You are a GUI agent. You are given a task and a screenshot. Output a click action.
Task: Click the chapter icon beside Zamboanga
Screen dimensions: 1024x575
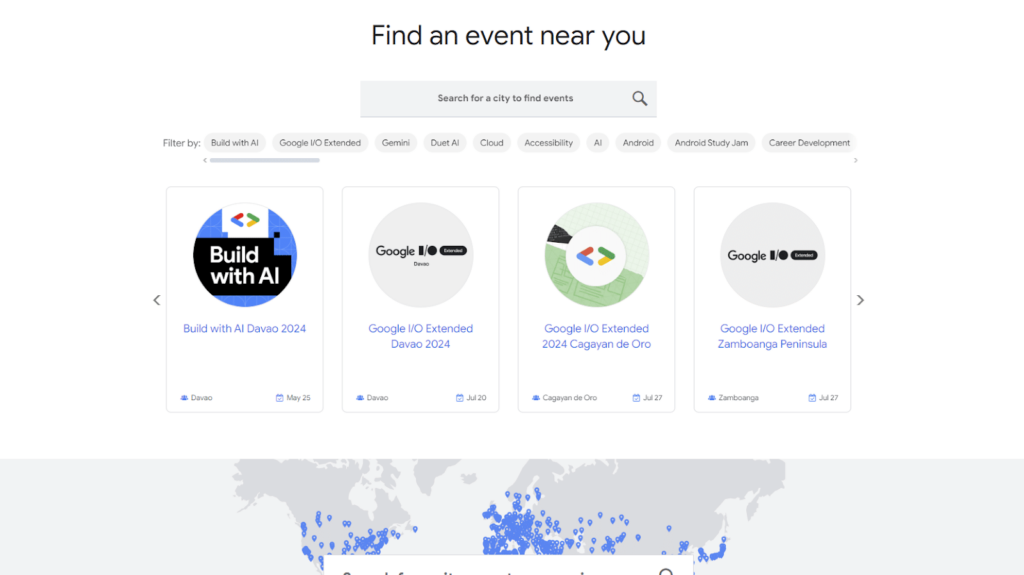click(712, 397)
